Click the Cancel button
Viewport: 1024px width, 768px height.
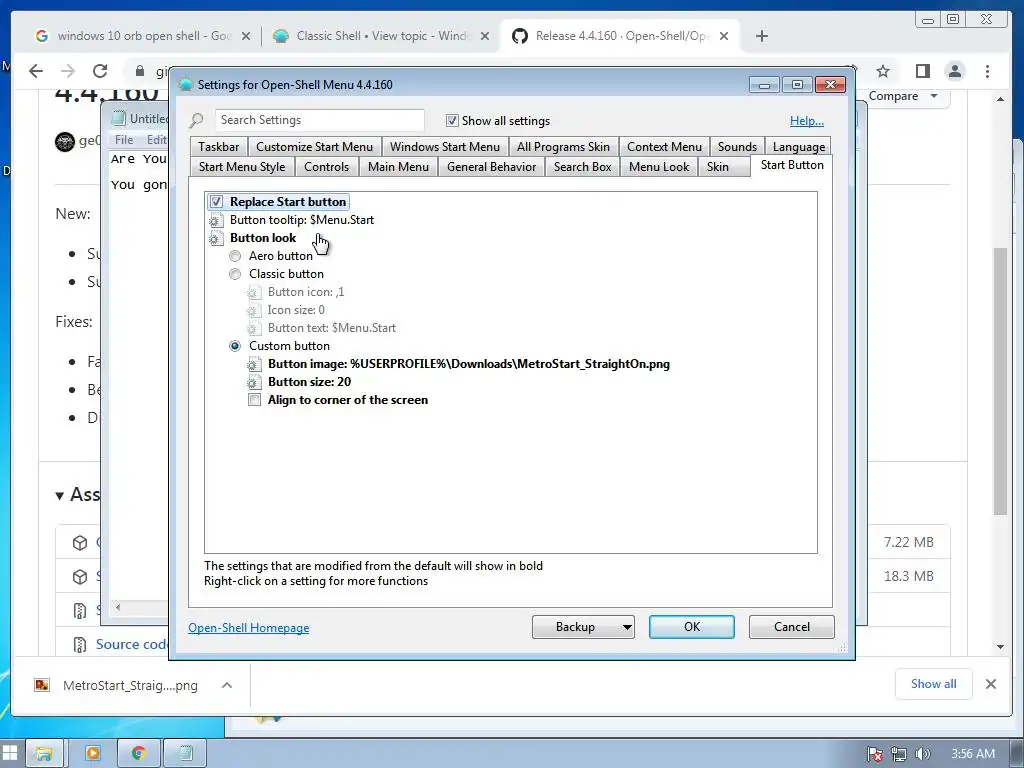(x=792, y=627)
